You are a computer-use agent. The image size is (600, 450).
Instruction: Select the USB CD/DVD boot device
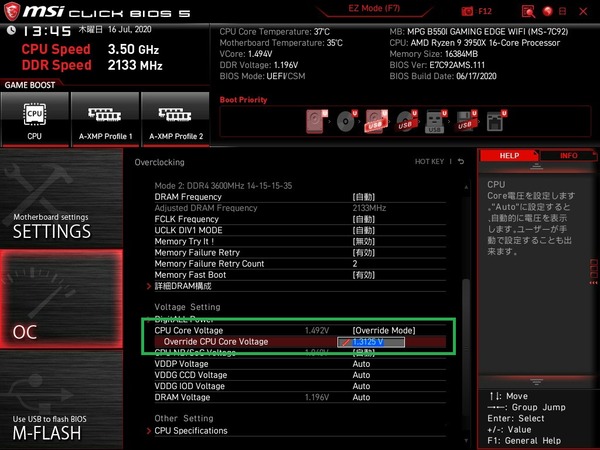[406, 121]
